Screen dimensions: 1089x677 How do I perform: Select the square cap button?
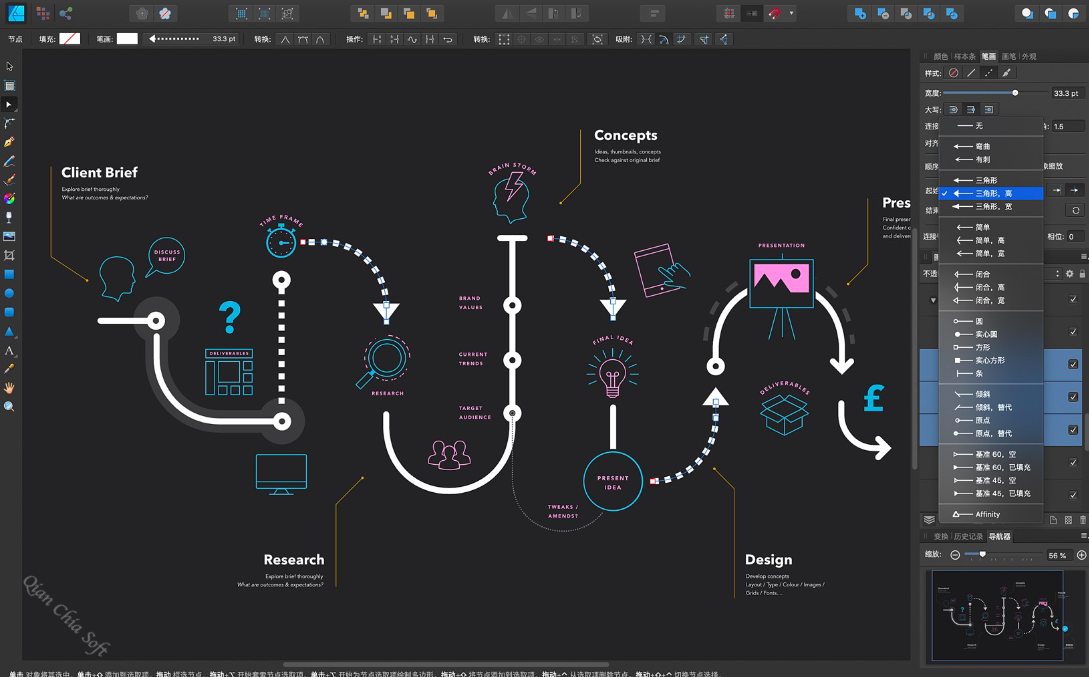tap(988, 110)
